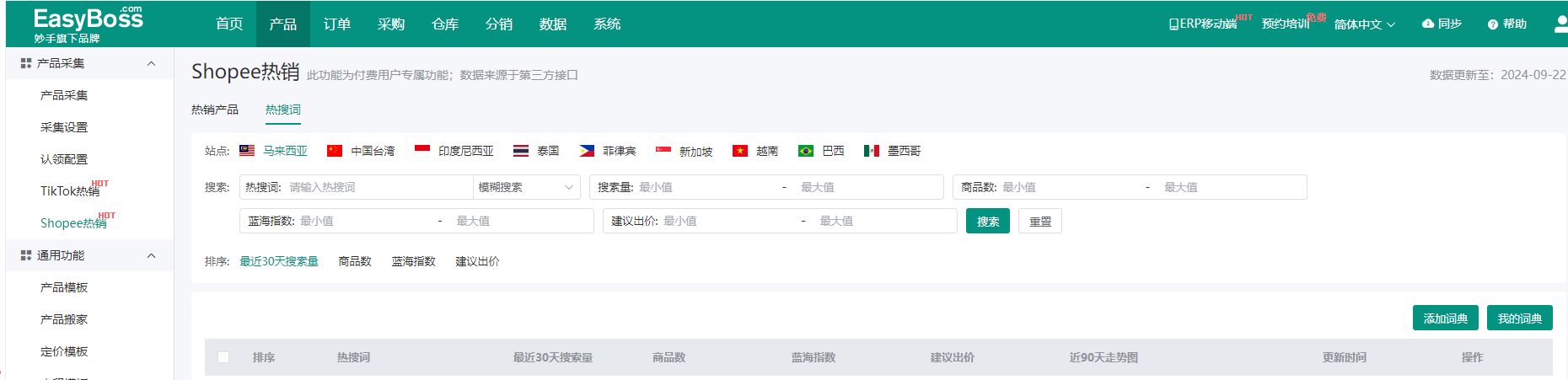Focus the 蓝海指数 minimum value field
Image resolution: width=1568 pixels, height=380 pixels.
coord(366,221)
